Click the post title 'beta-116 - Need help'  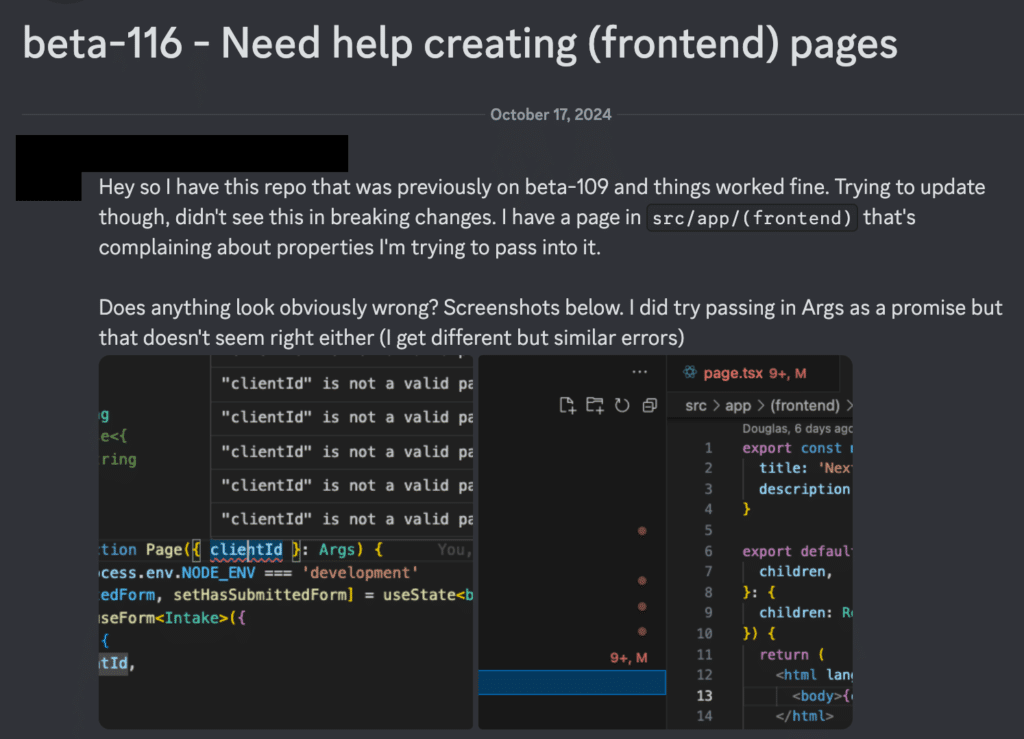tap(459, 43)
